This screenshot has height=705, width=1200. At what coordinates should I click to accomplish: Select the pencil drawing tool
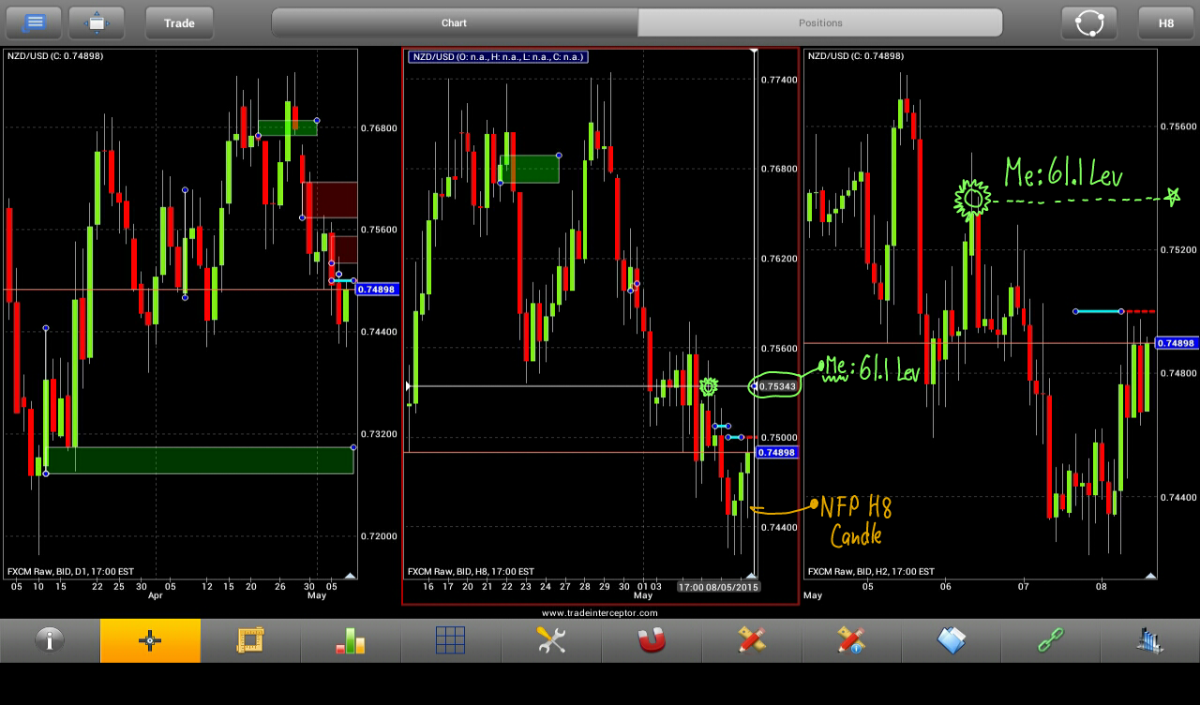pyautogui.click(x=751, y=640)
